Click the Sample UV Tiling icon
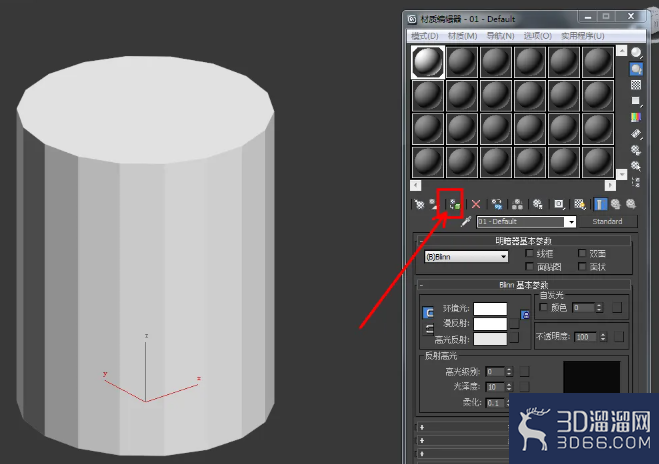The height and width of the screenshot is (464, 659). [636, 101]
